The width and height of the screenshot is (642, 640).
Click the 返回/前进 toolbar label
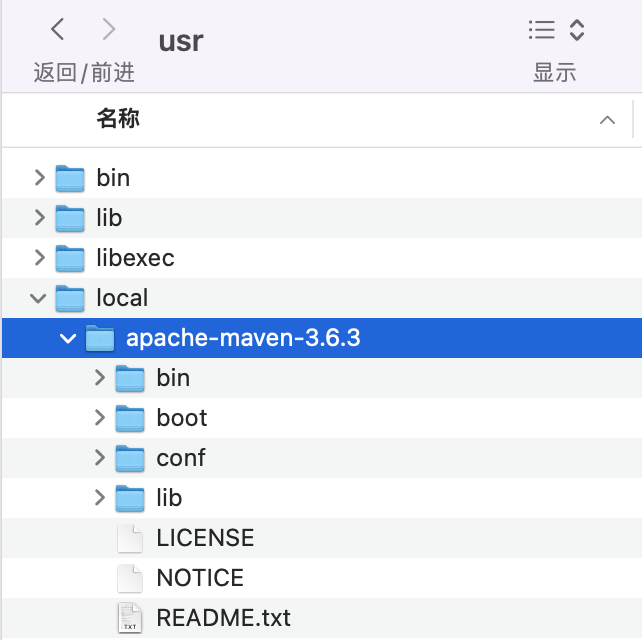84,72
